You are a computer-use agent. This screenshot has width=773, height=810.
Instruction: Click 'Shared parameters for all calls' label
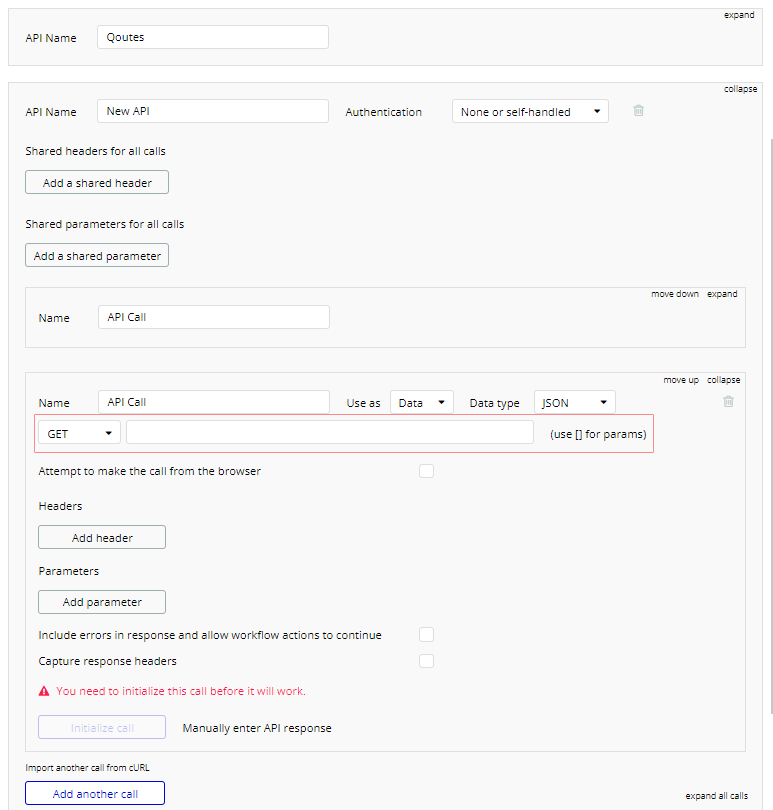click(x=105, y=224)
